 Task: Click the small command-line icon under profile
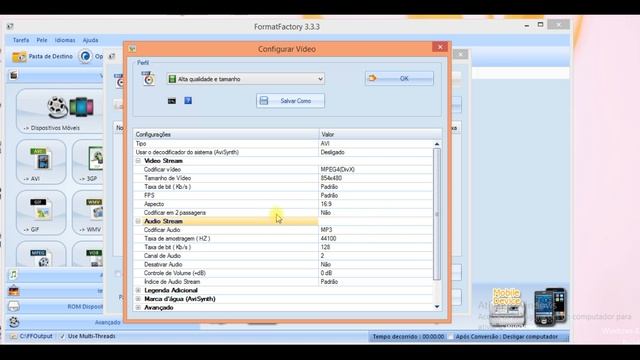point(172,101)
